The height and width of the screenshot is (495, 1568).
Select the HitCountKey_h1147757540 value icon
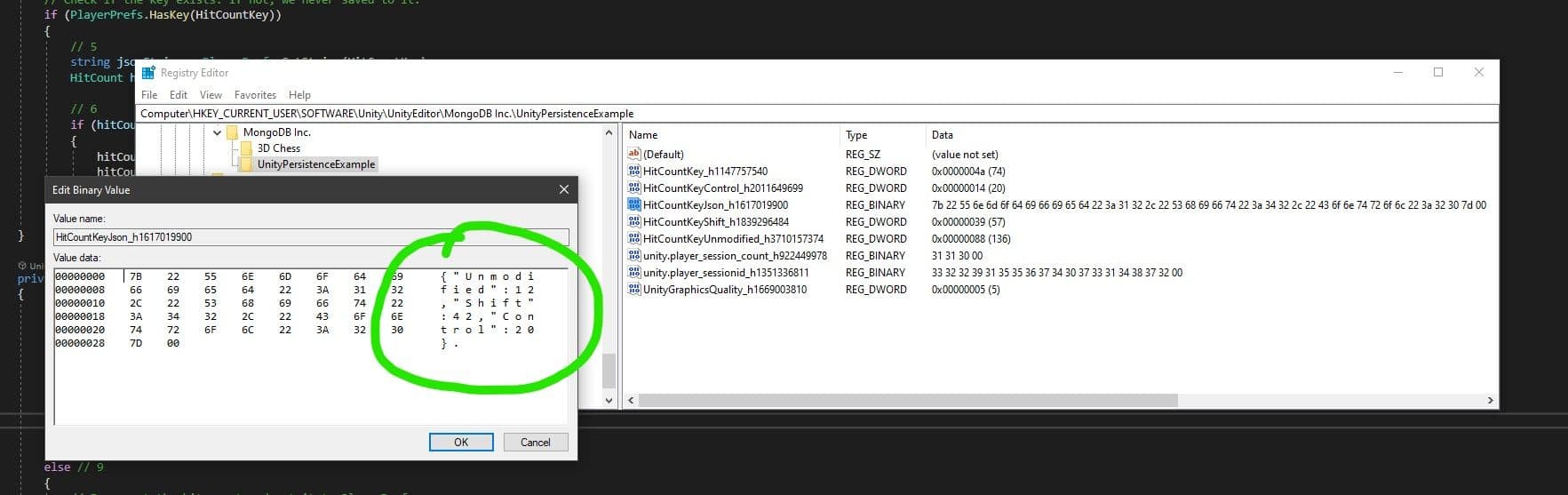(633, 172)
